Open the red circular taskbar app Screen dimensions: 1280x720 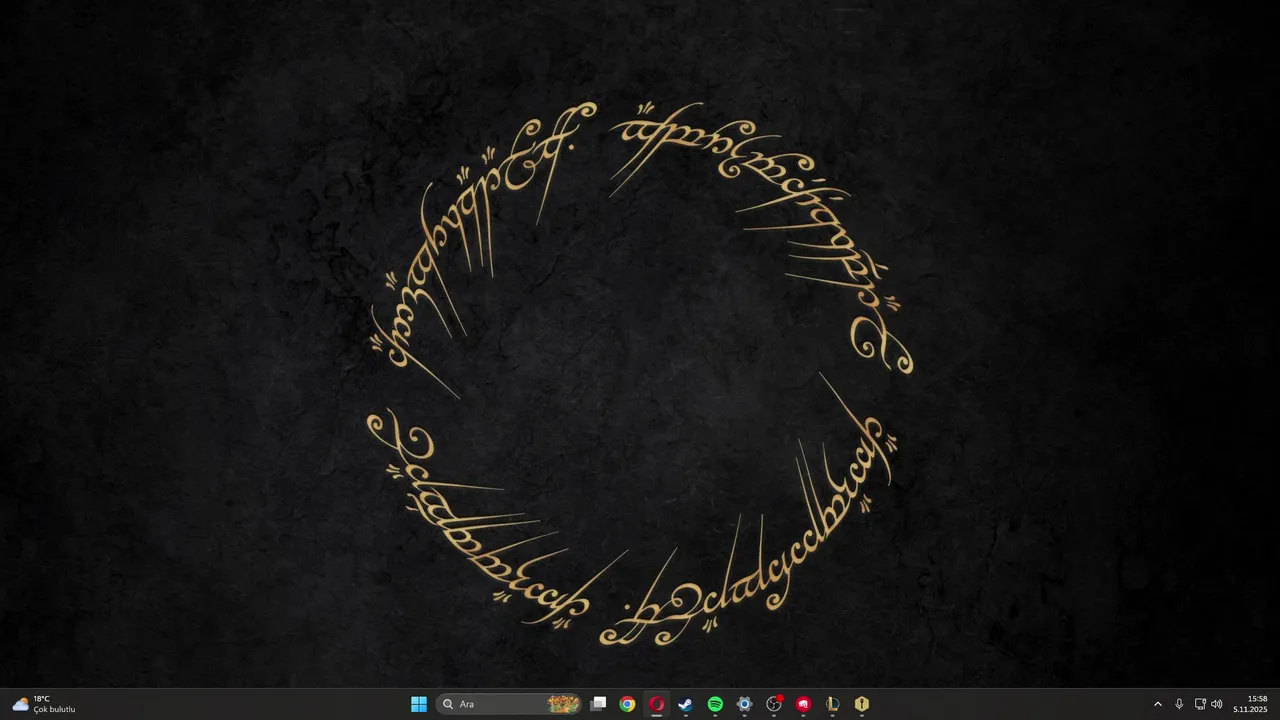click(x=803, y=704)
